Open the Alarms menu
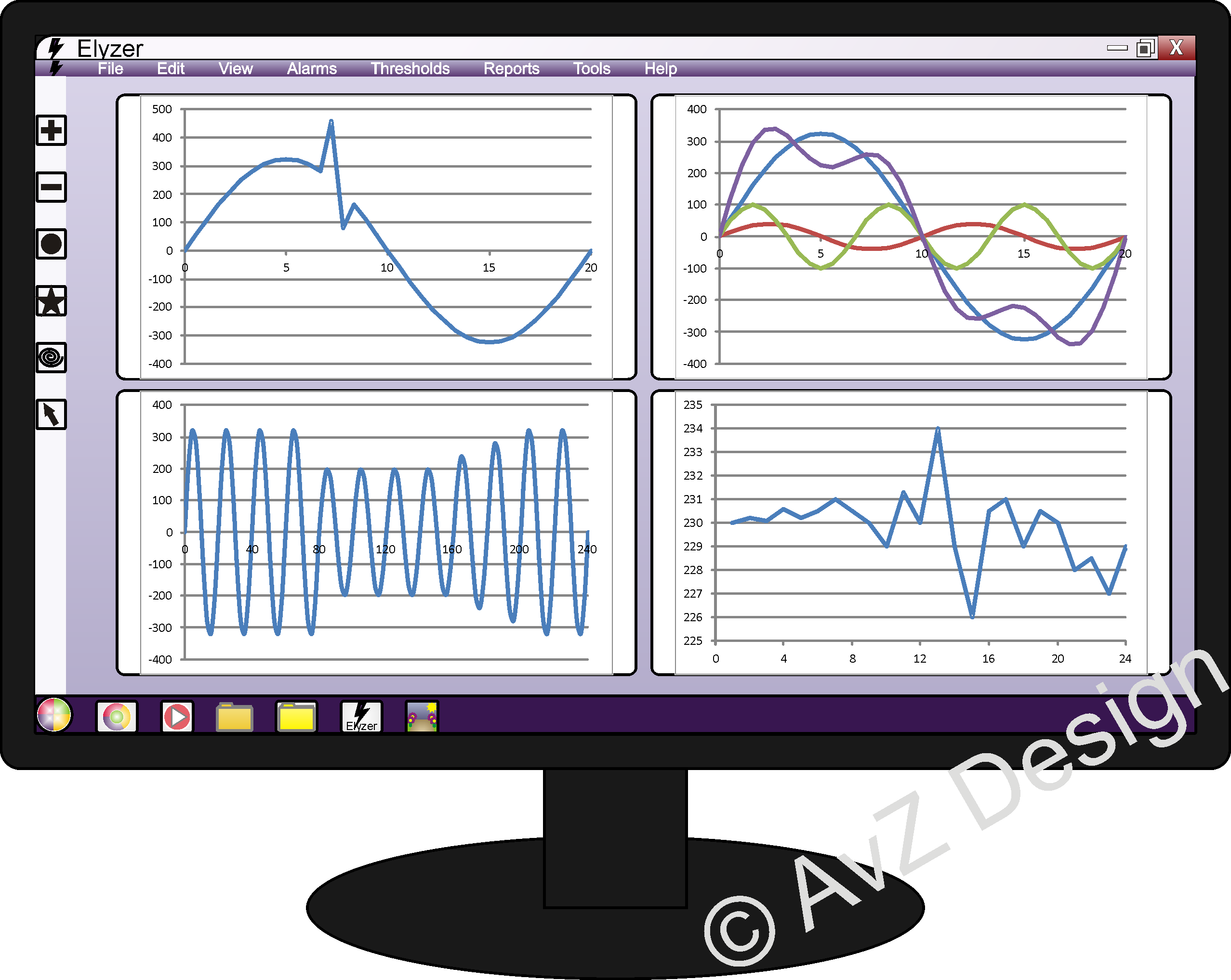The image size is (1231, 980). 312,68
